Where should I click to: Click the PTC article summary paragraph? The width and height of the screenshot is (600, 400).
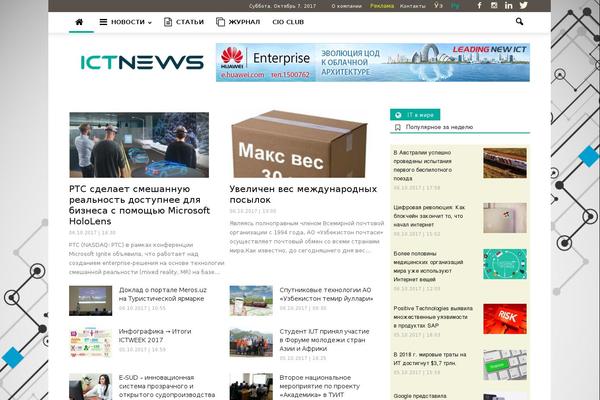pos(146,258)
